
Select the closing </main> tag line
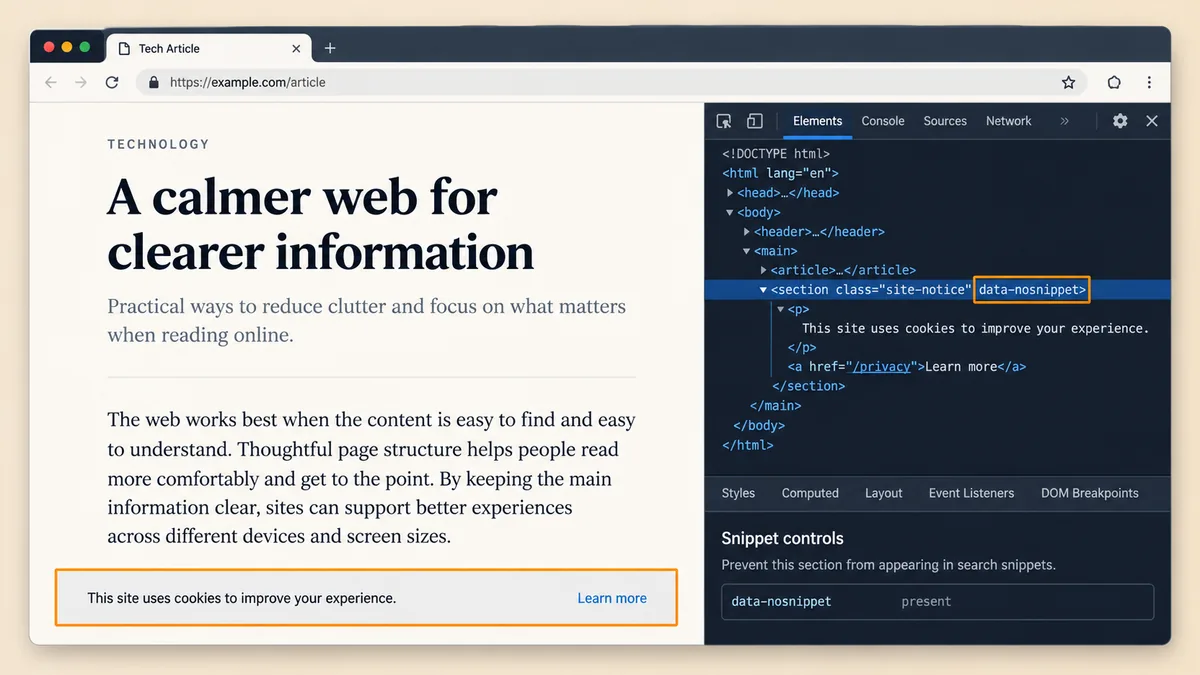[776, 406]
